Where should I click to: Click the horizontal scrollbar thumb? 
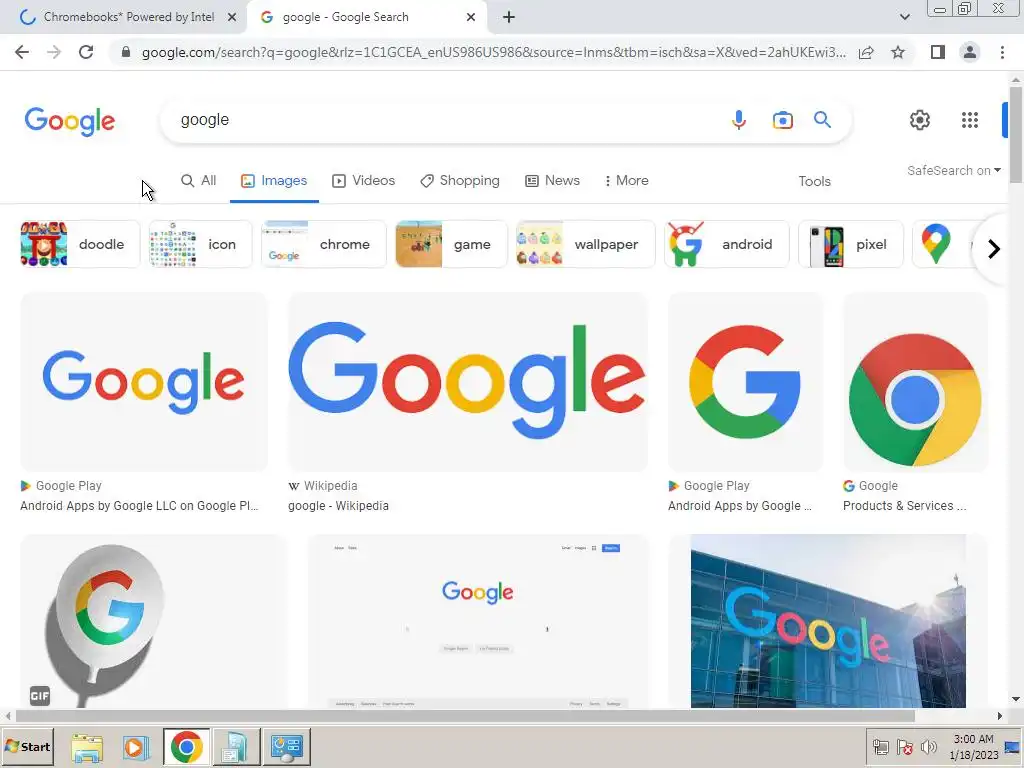(x=465, y=716)
